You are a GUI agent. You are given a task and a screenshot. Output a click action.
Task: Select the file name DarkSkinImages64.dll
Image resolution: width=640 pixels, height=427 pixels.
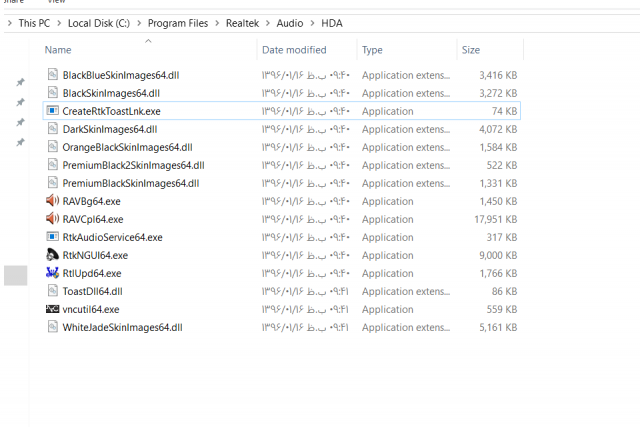(110, 129)
